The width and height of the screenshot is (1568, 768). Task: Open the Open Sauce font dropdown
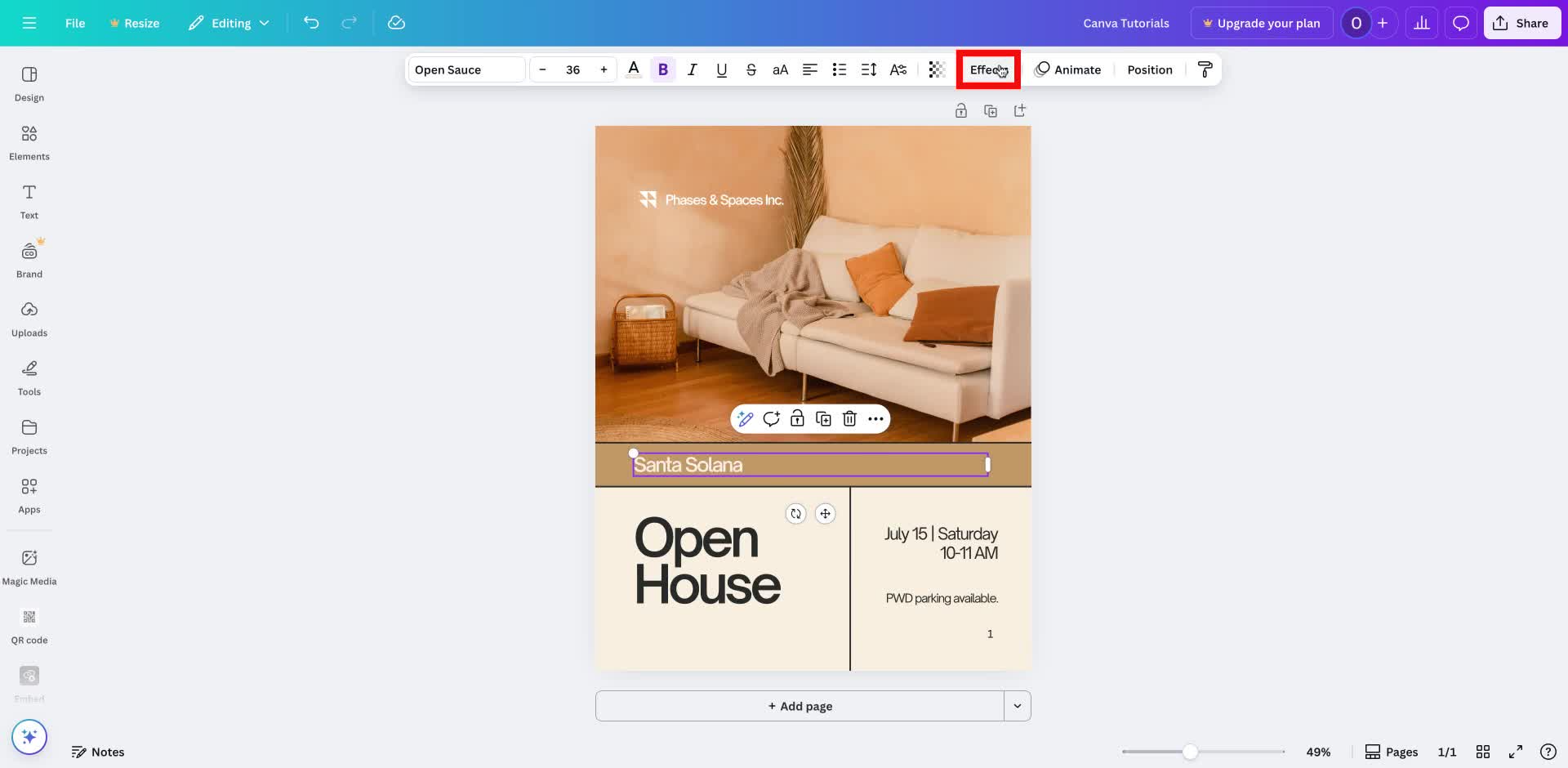click(x=465, y=69)
